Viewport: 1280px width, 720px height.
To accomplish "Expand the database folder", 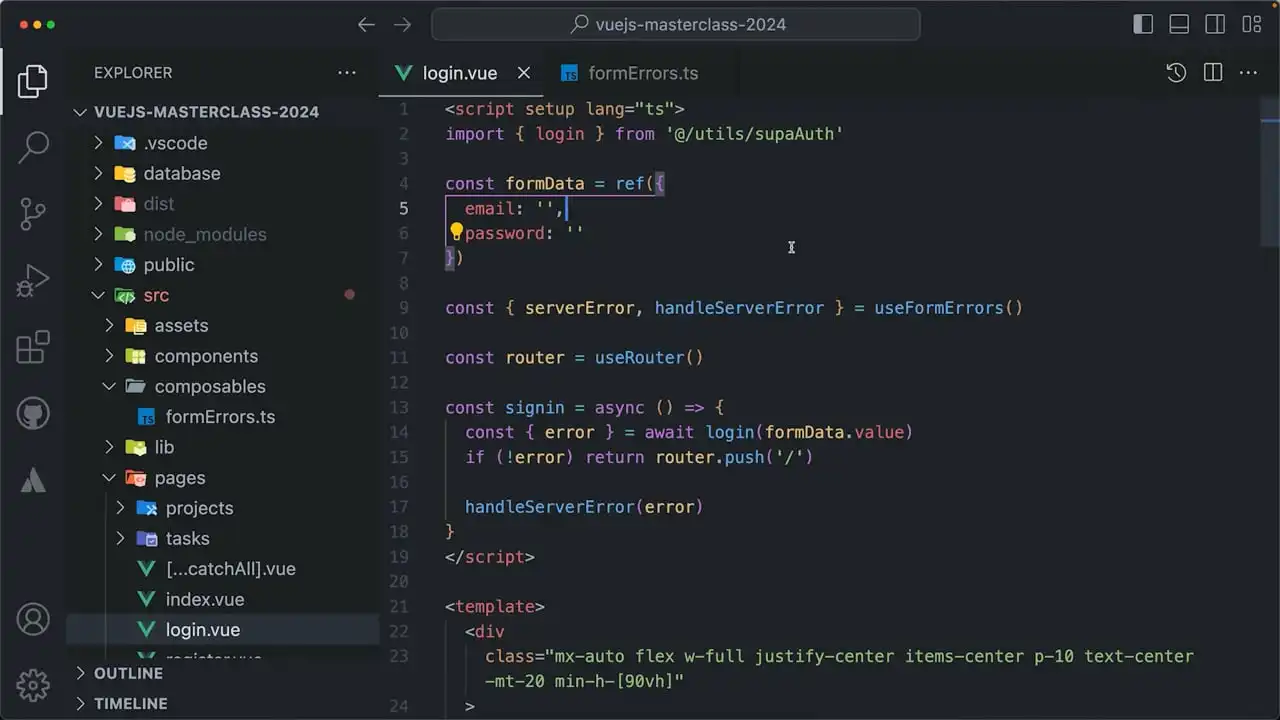I will click(x=98, y=173).
